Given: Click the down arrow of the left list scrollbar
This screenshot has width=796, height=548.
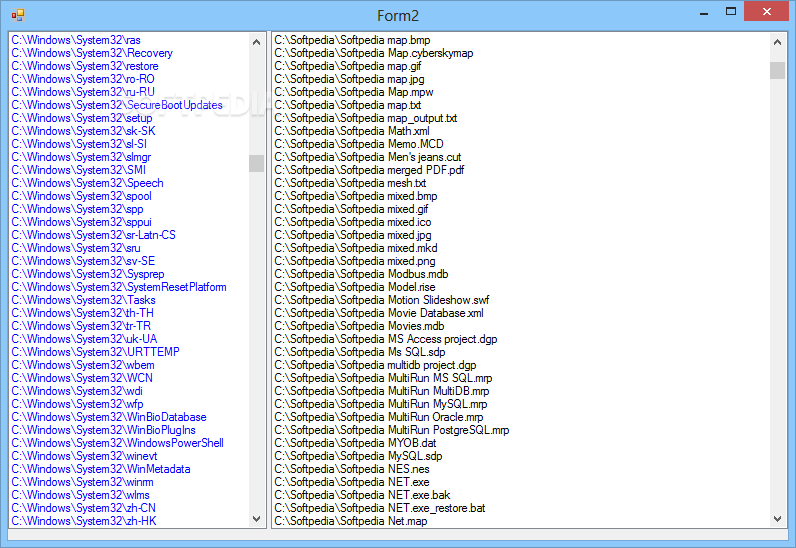Looking at the screenshot, I should [256, 519].
